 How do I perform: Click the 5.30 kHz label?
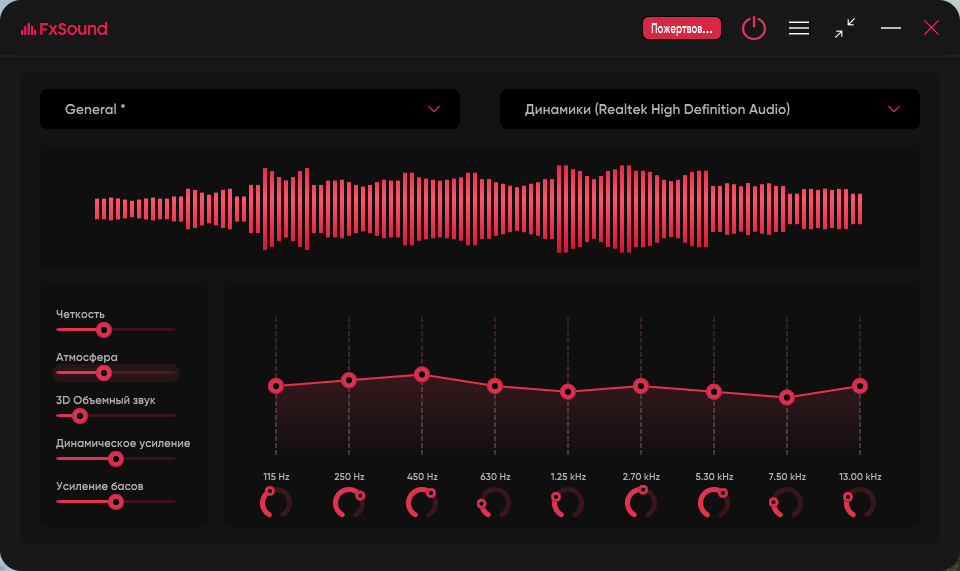click(714, 477)
